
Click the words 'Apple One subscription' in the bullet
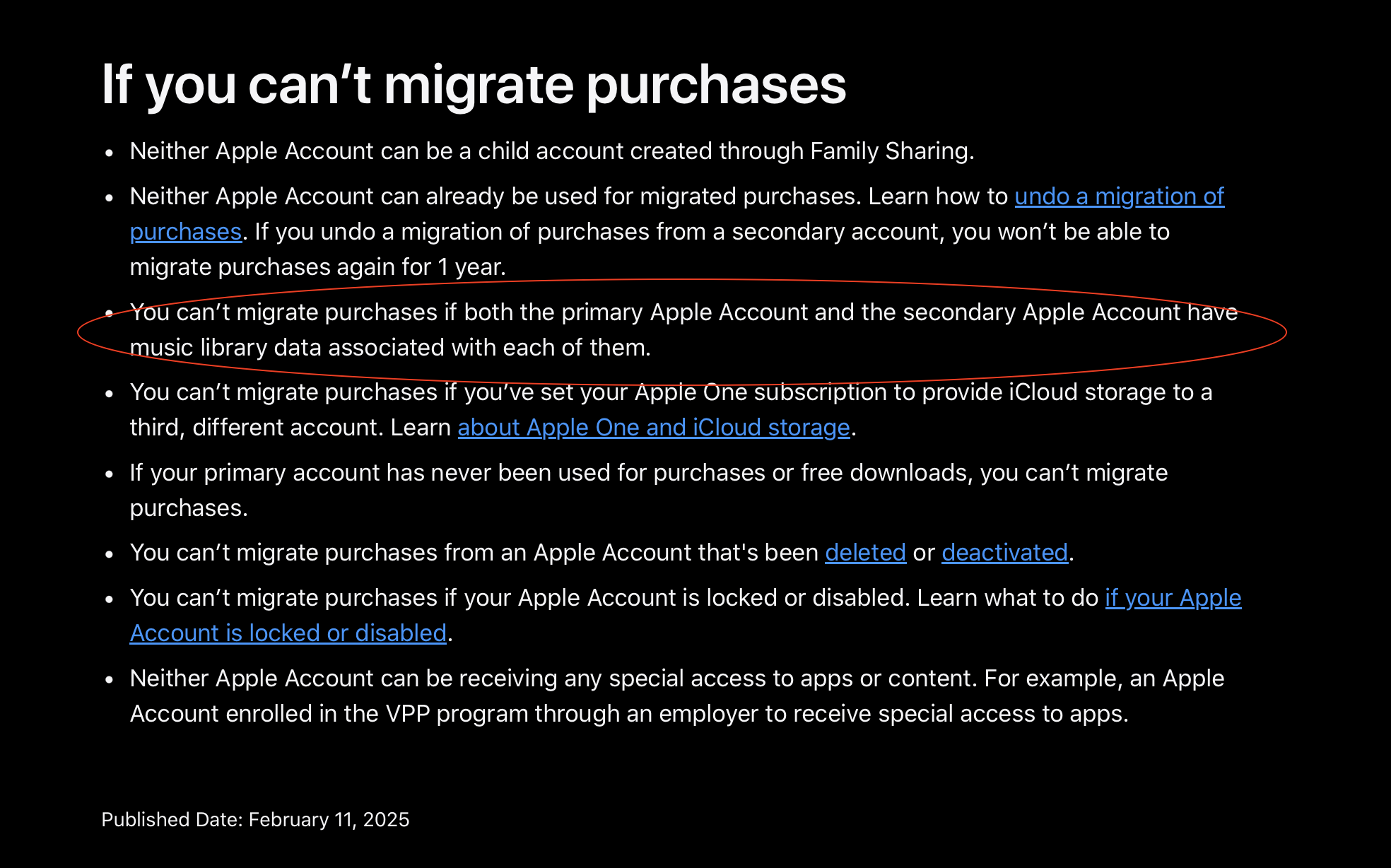[760, 392]
